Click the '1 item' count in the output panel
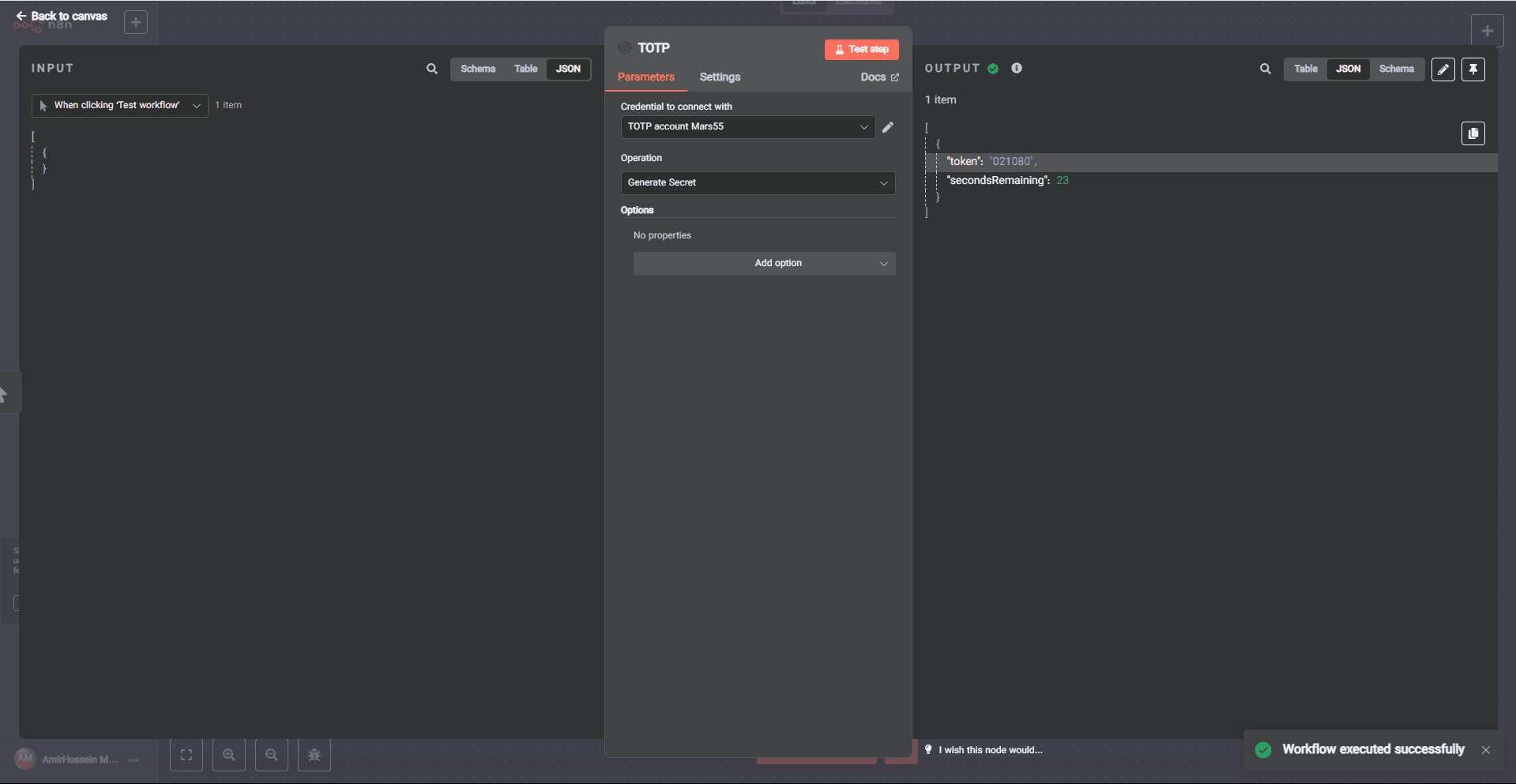 (940, 99)
